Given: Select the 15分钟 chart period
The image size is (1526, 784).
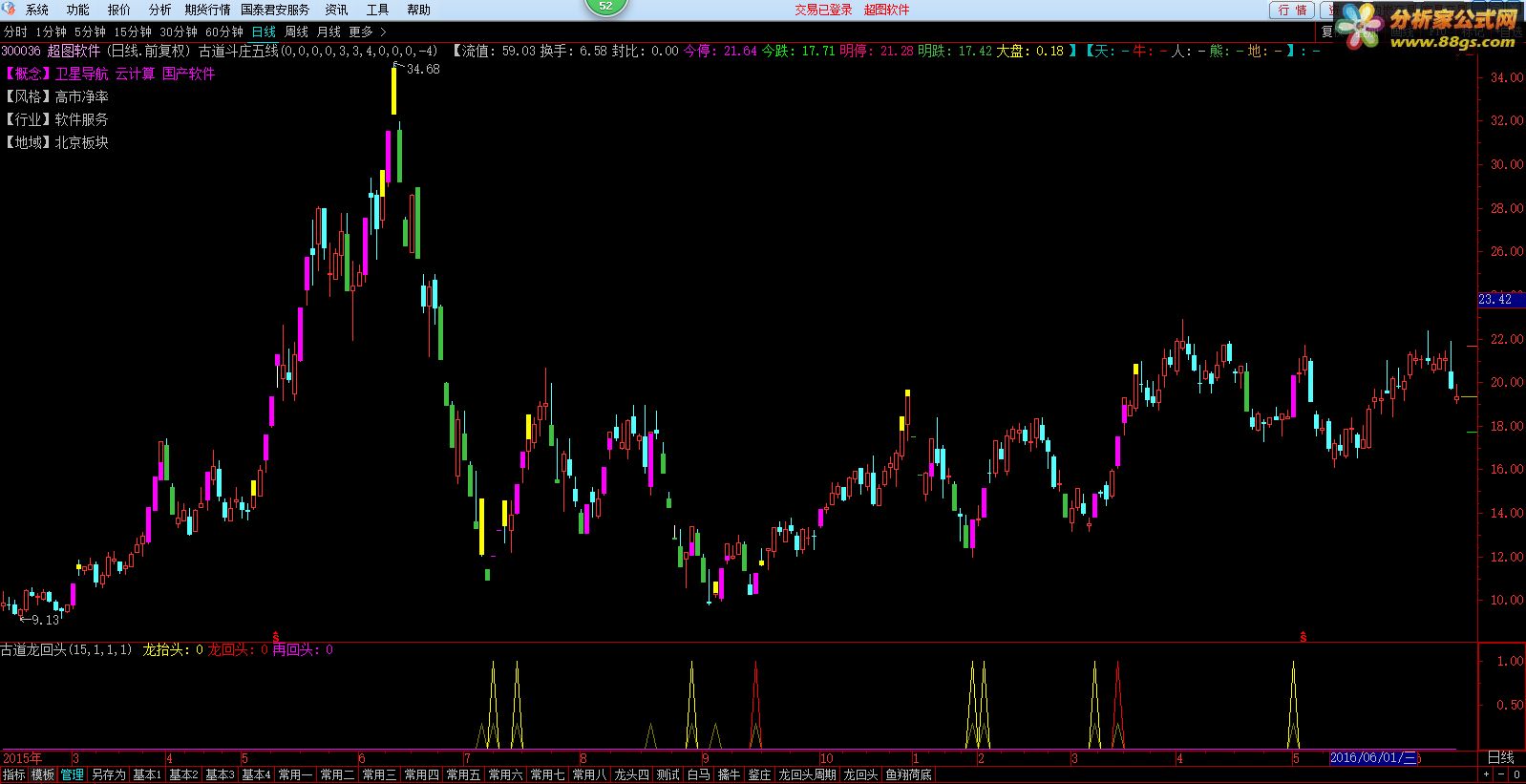Looking at the screenshot, I should [133, 32].
